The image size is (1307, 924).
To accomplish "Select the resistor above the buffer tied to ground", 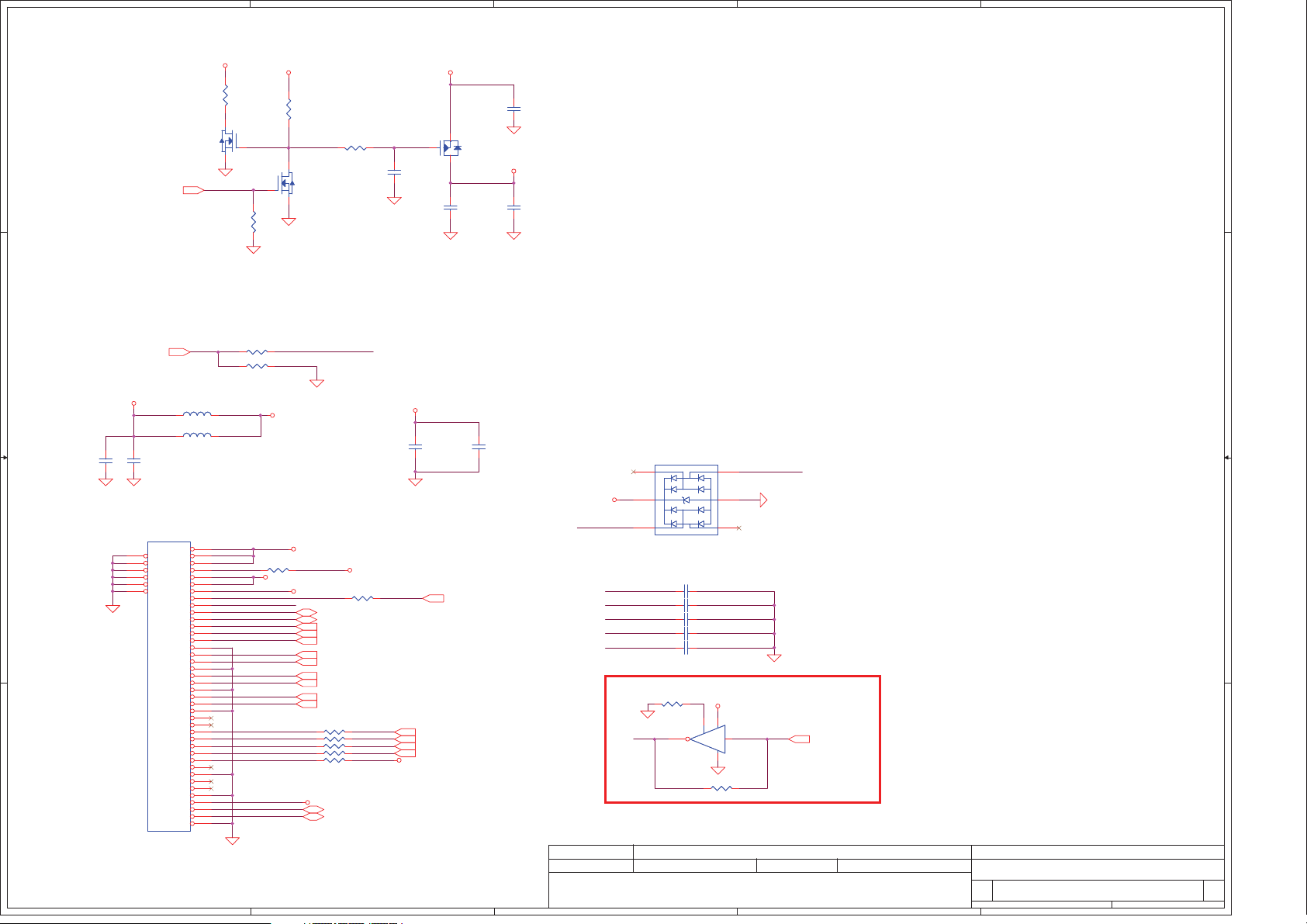I will point(672,704).
